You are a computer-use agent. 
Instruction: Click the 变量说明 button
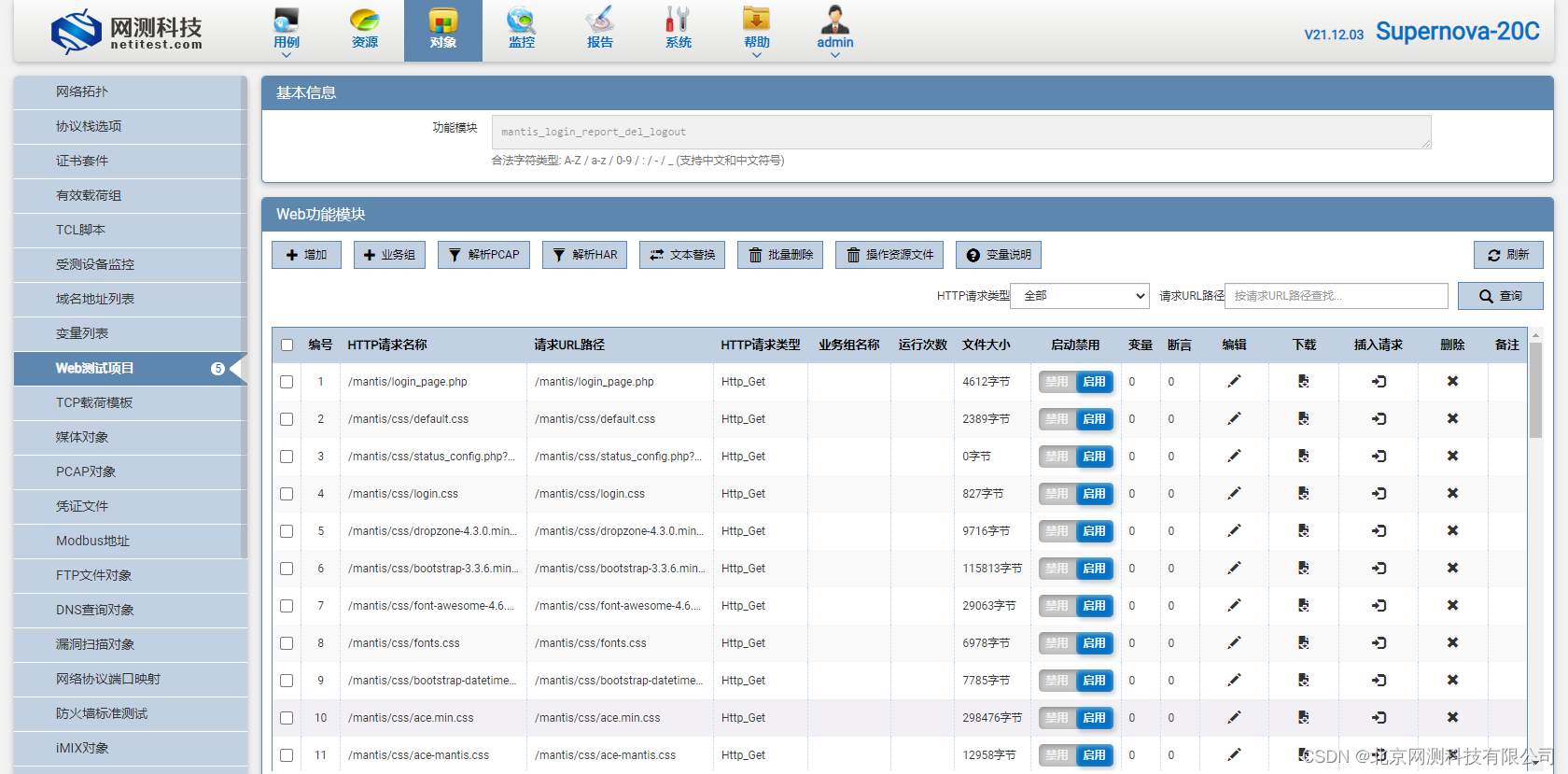(999, 255)
